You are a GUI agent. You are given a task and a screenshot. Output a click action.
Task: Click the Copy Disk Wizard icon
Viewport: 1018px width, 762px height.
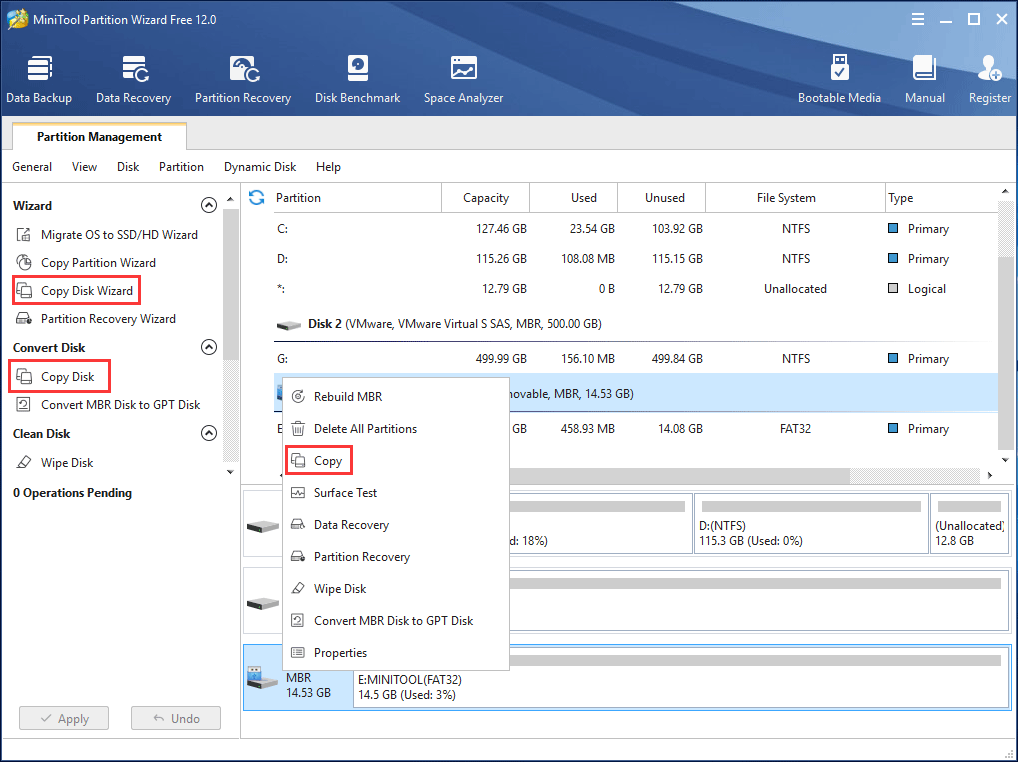pyautogui.click(x=24, y=290)
